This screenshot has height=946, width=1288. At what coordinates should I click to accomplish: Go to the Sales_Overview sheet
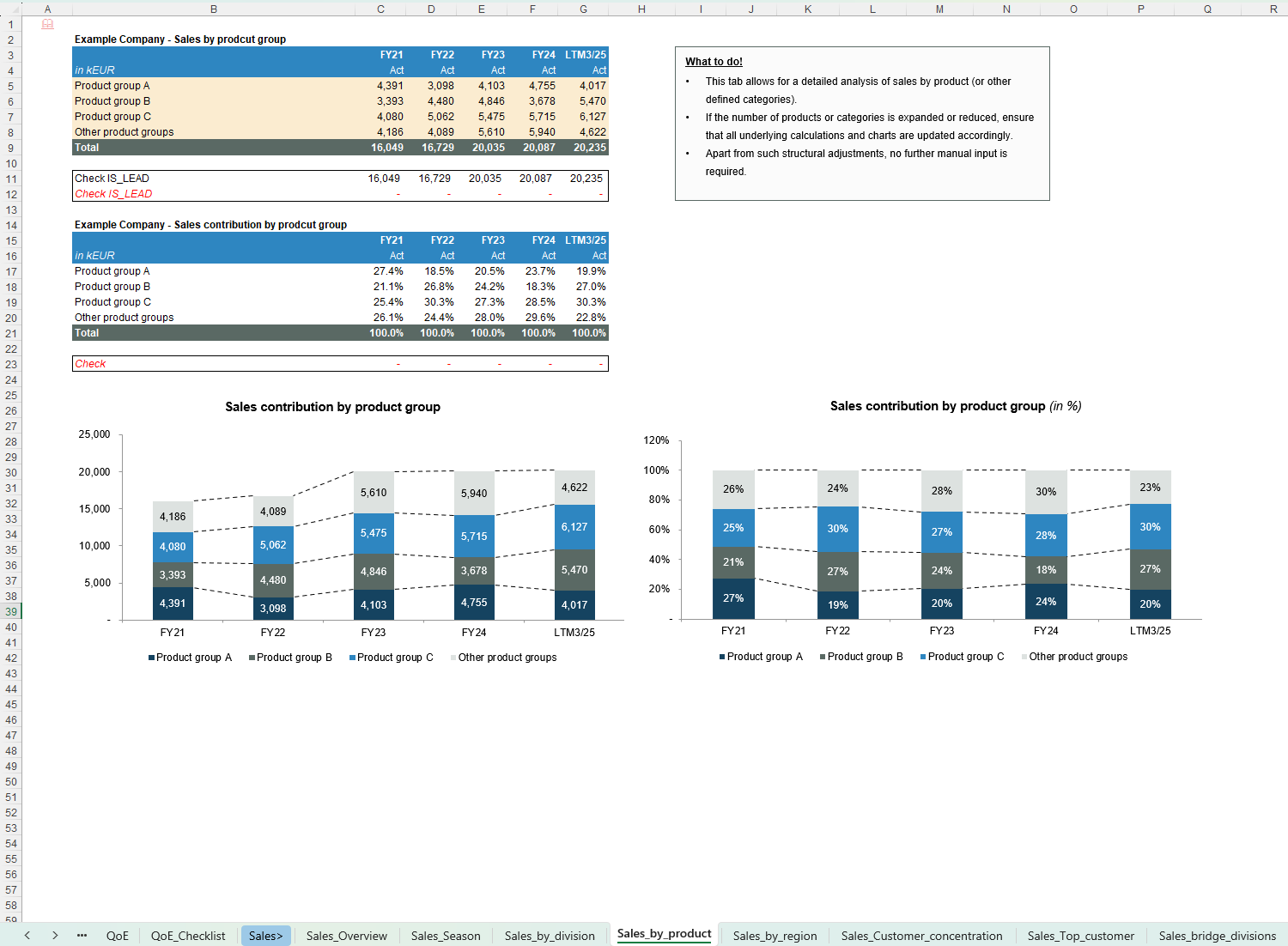pos(346,936)
